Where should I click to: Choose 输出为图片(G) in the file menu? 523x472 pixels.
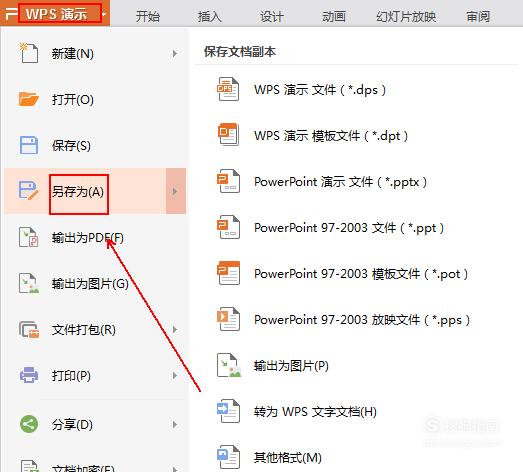[x=90, y=284]
